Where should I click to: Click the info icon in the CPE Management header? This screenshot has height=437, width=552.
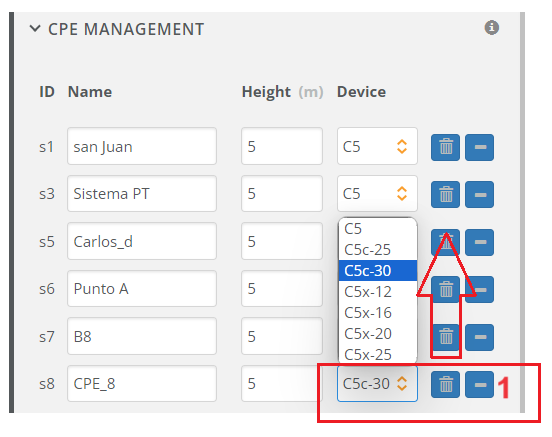(491, 27)
